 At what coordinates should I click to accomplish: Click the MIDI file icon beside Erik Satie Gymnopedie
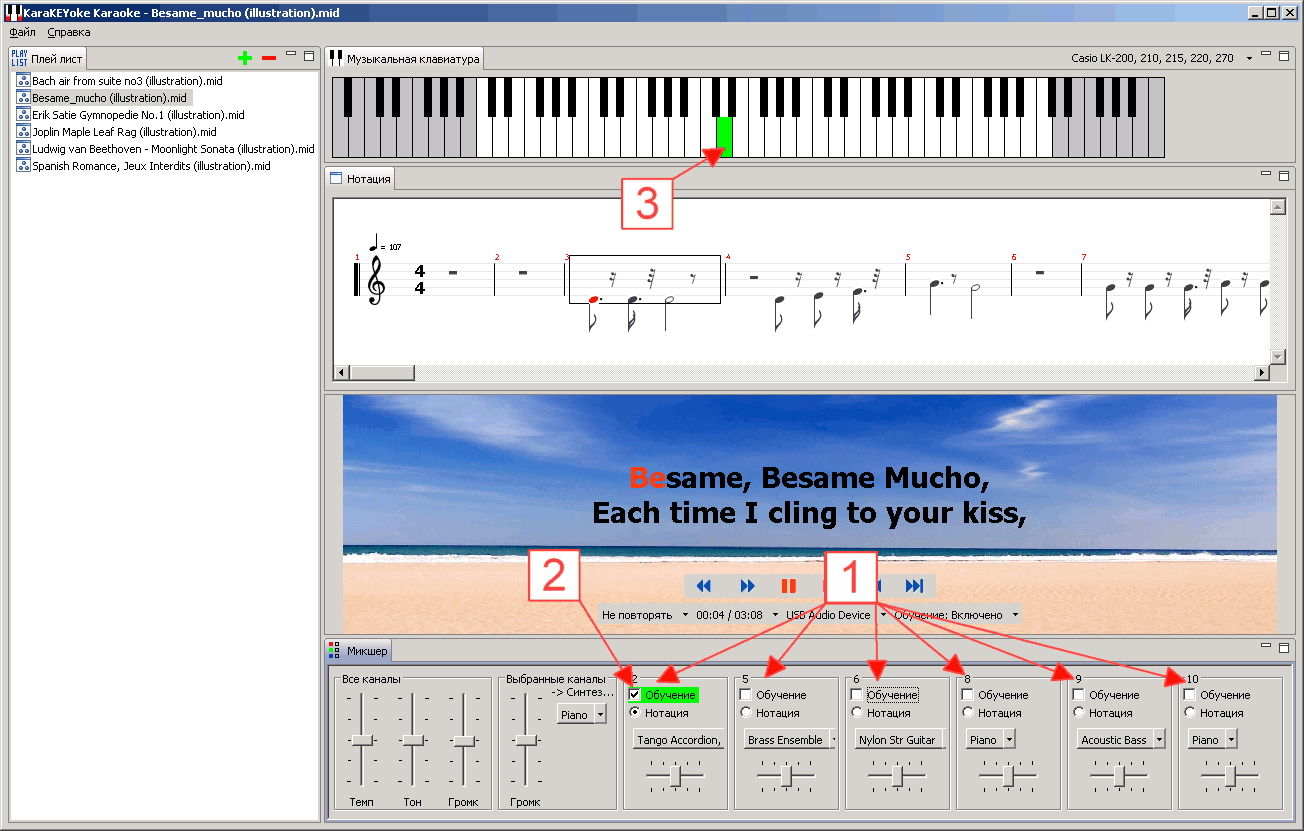coord(24,115)
